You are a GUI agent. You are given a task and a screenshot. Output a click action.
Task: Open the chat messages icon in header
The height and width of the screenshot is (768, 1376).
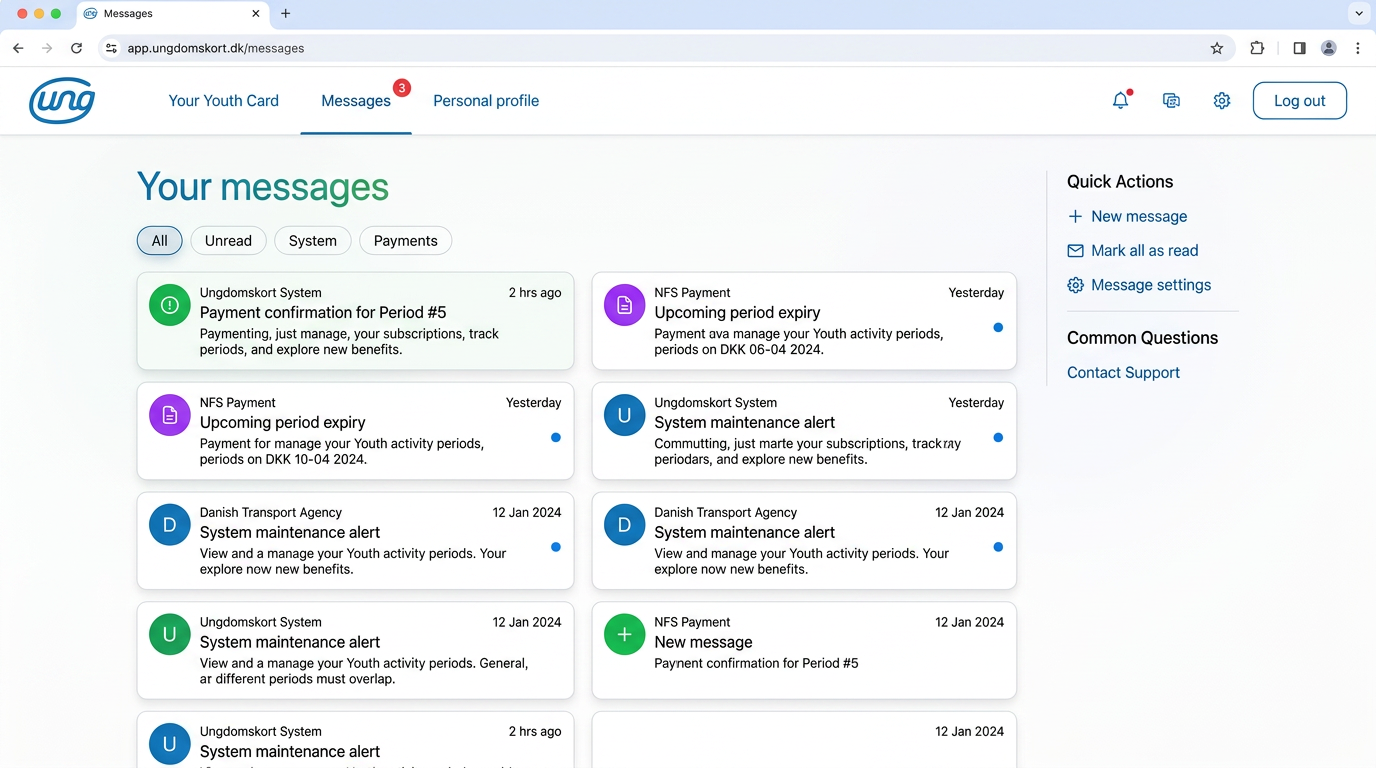pyautogui.click(x=1171, y=101)
